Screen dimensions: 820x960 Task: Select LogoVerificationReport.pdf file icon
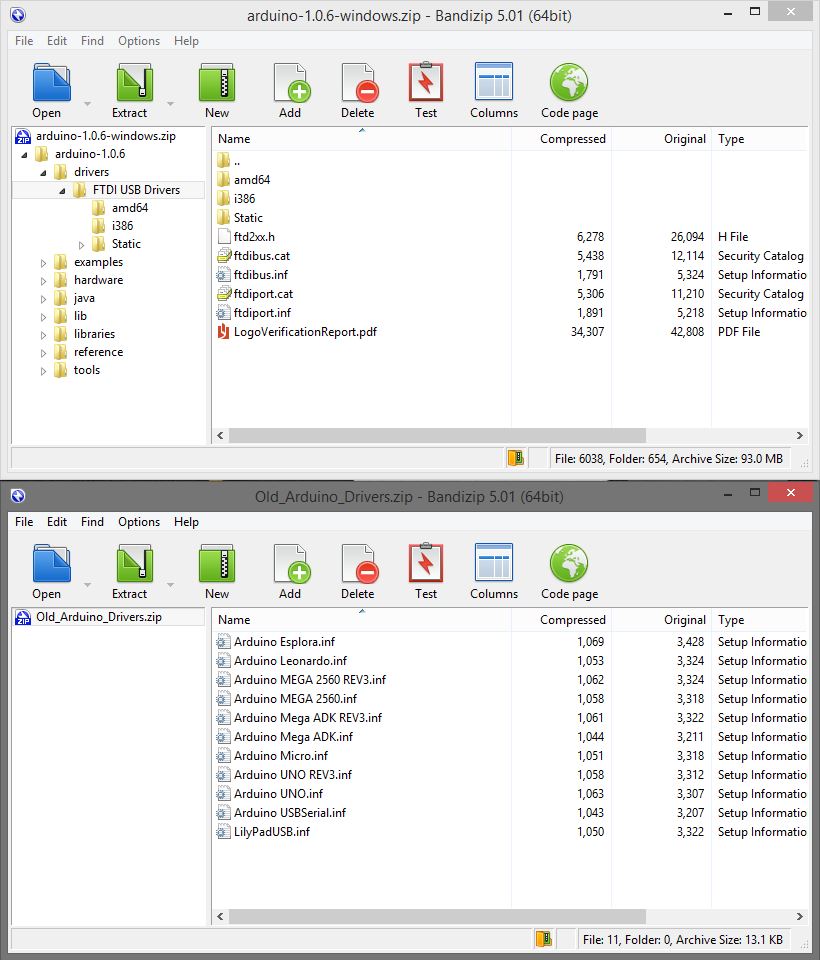224,332
